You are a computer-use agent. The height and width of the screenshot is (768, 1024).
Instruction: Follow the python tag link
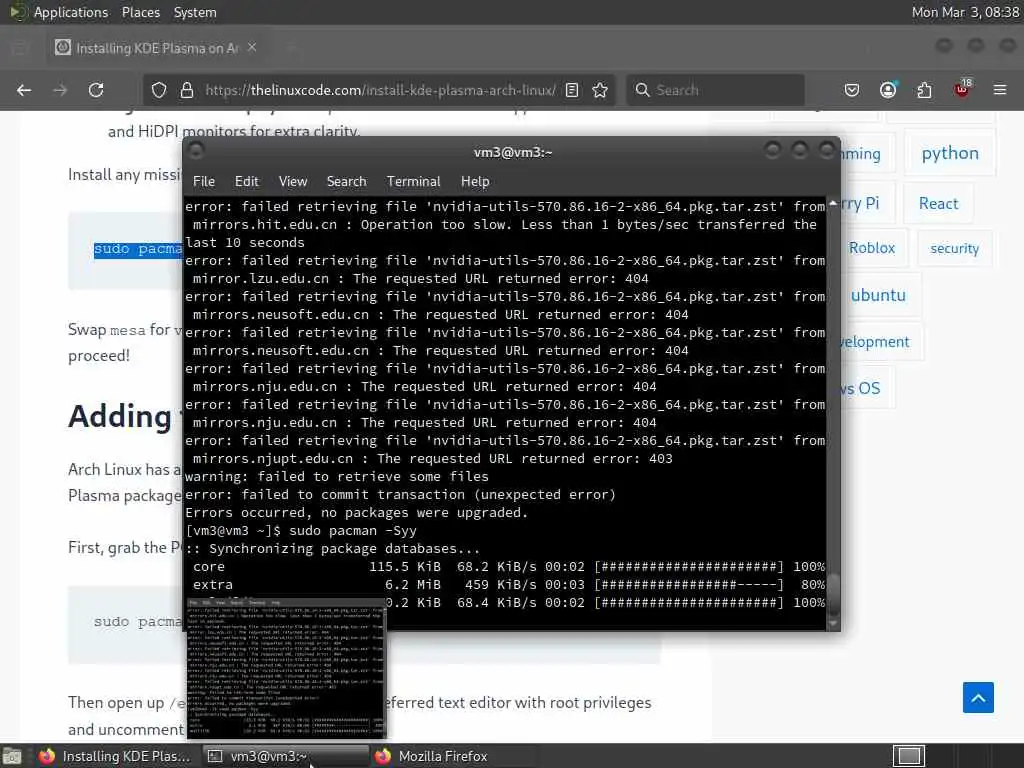click(950, 153)
